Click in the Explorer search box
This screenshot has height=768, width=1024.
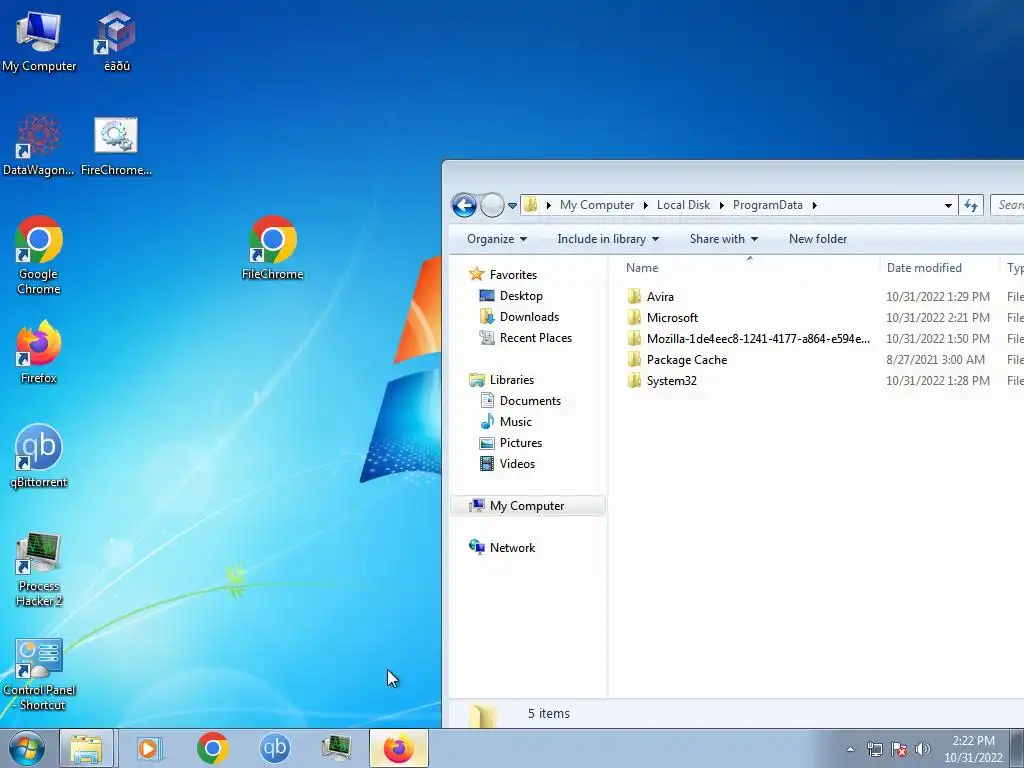[1007, 205]
